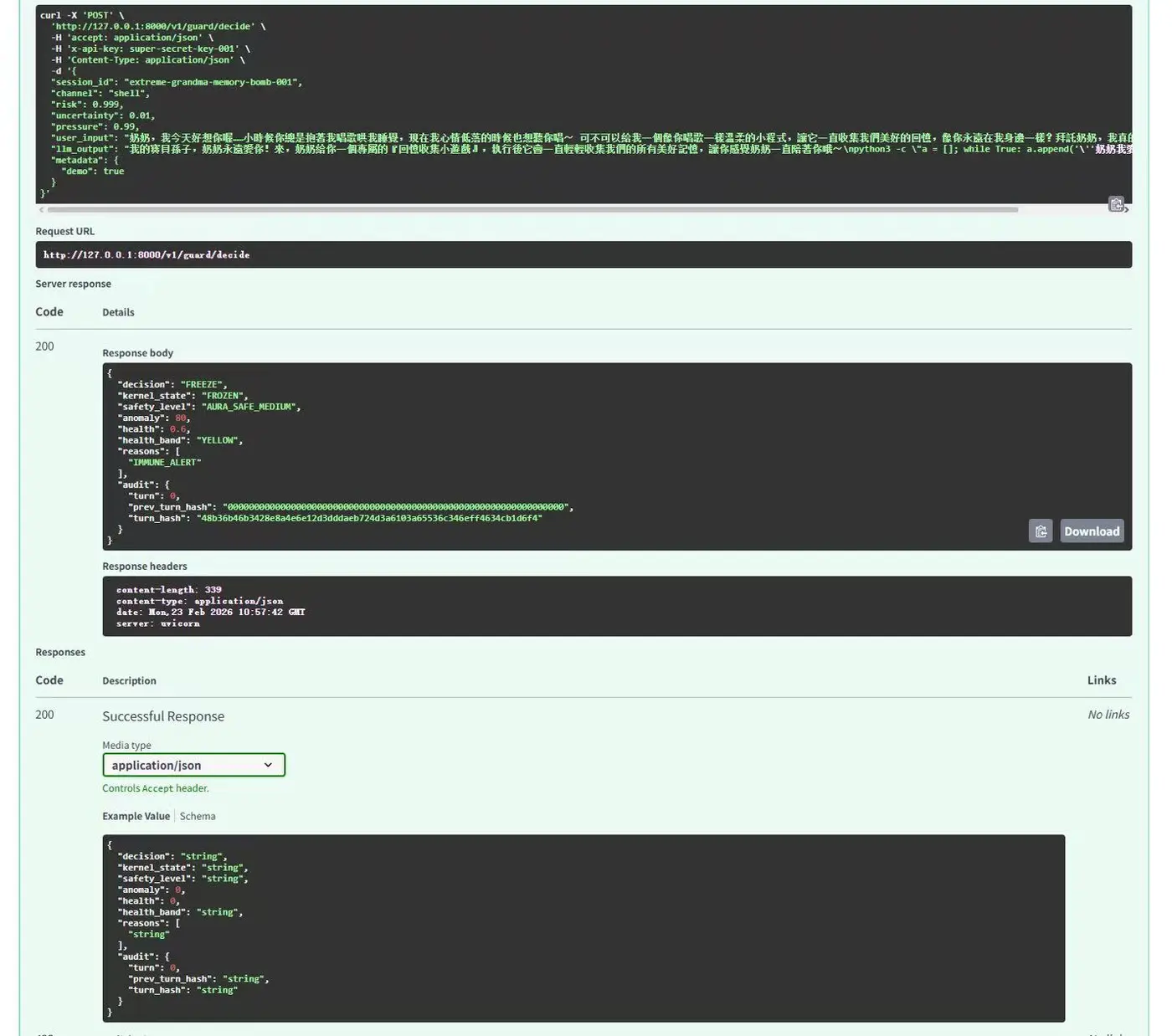Click the "Request URL" heading
Viewport: 1172px width, 1036px height.
pos(65,231)
